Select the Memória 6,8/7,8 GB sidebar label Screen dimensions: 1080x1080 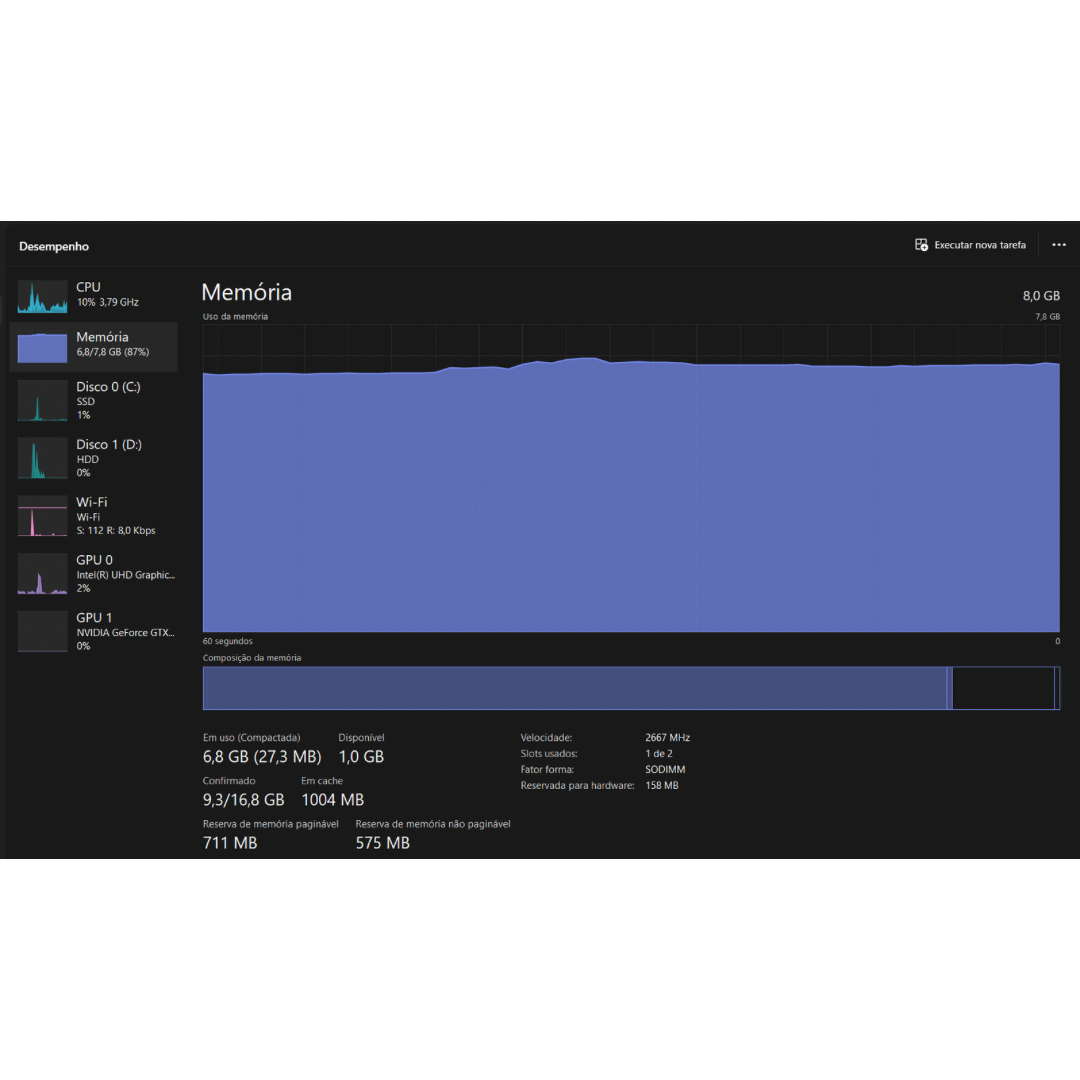tap(112, 345)
